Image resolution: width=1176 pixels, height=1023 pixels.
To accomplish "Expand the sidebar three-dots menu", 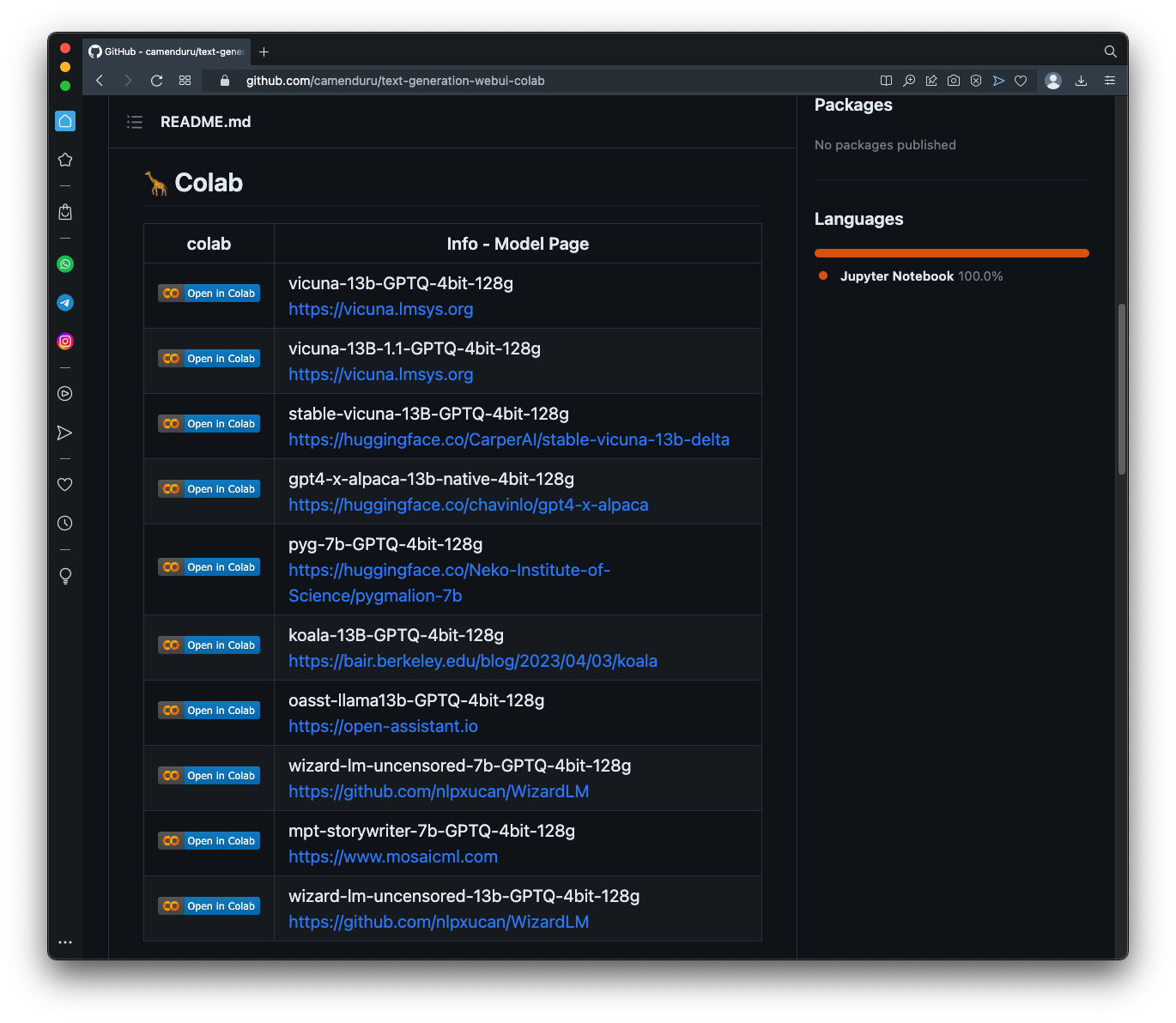I will point(65,942).
